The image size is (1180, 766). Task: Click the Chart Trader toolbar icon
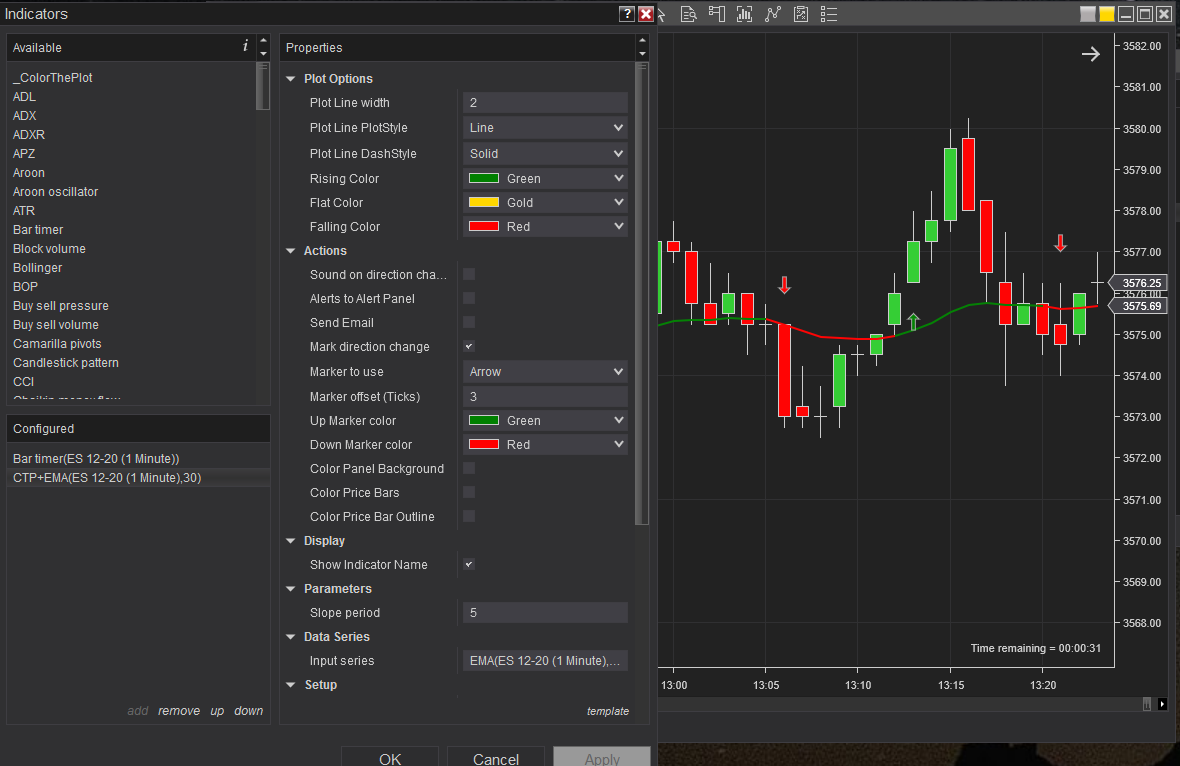(716, 14)
